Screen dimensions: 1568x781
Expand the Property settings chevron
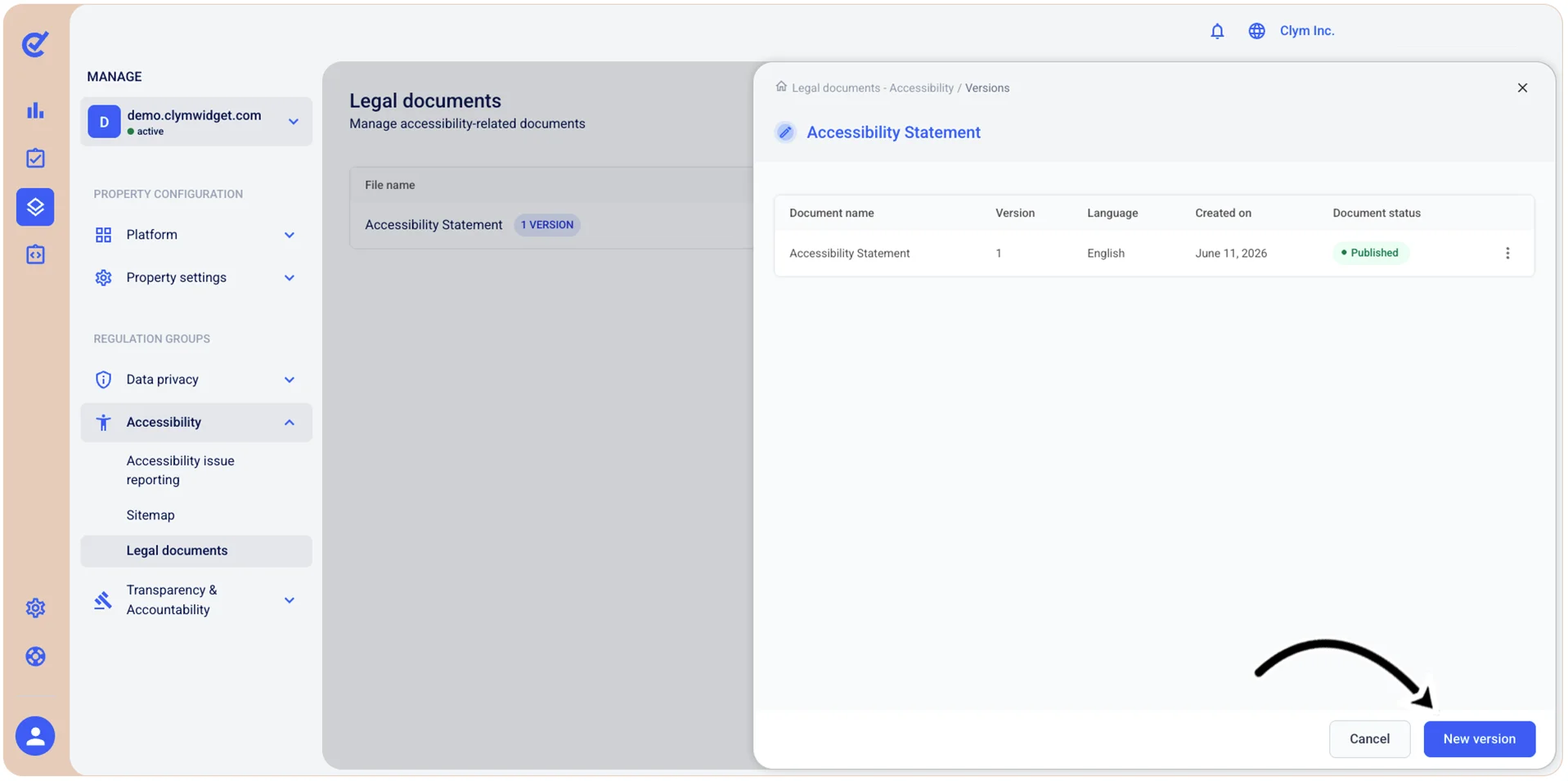pyautogui.click(x=290, y=278)
